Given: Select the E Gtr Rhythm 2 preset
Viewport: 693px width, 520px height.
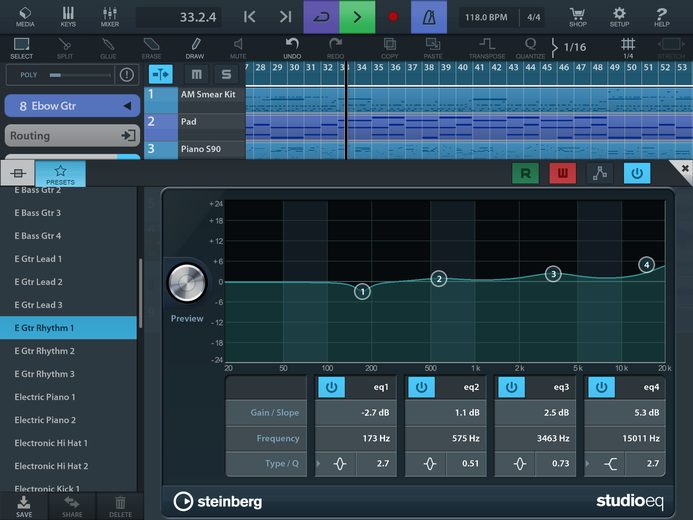Looking at the screenshot, I should pos(69,351).
